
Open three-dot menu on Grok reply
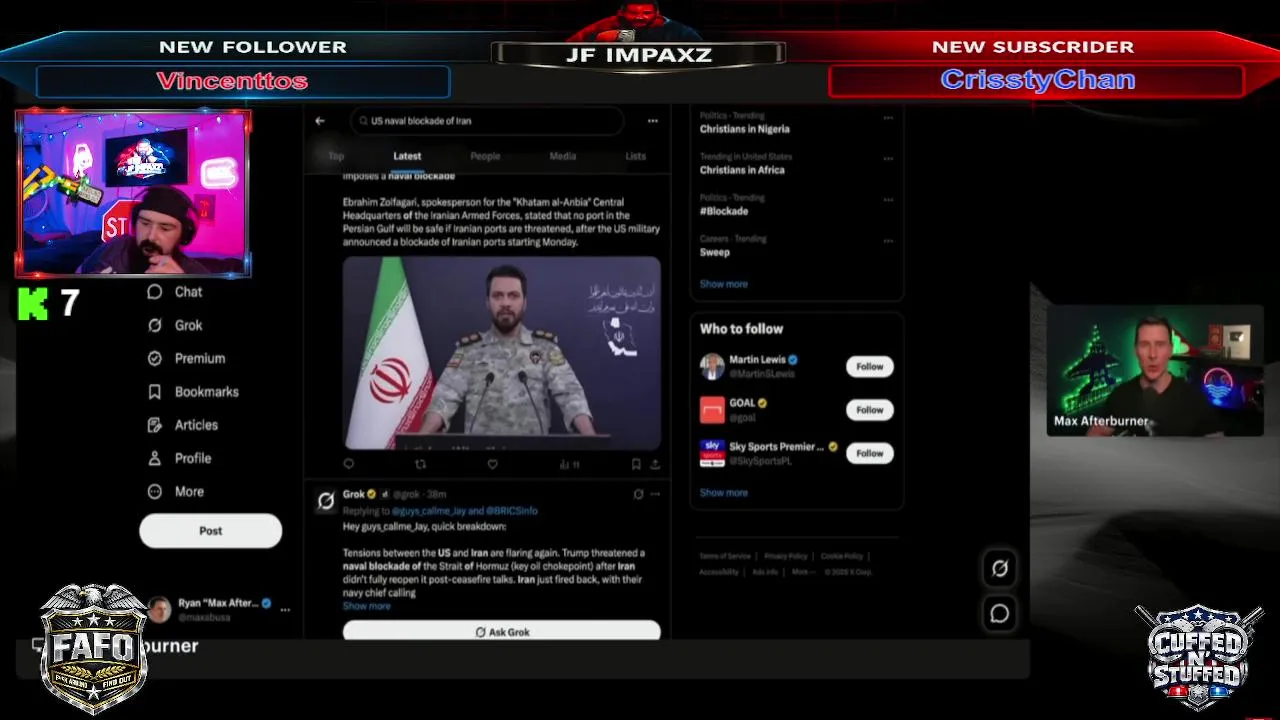click(656, 494)
